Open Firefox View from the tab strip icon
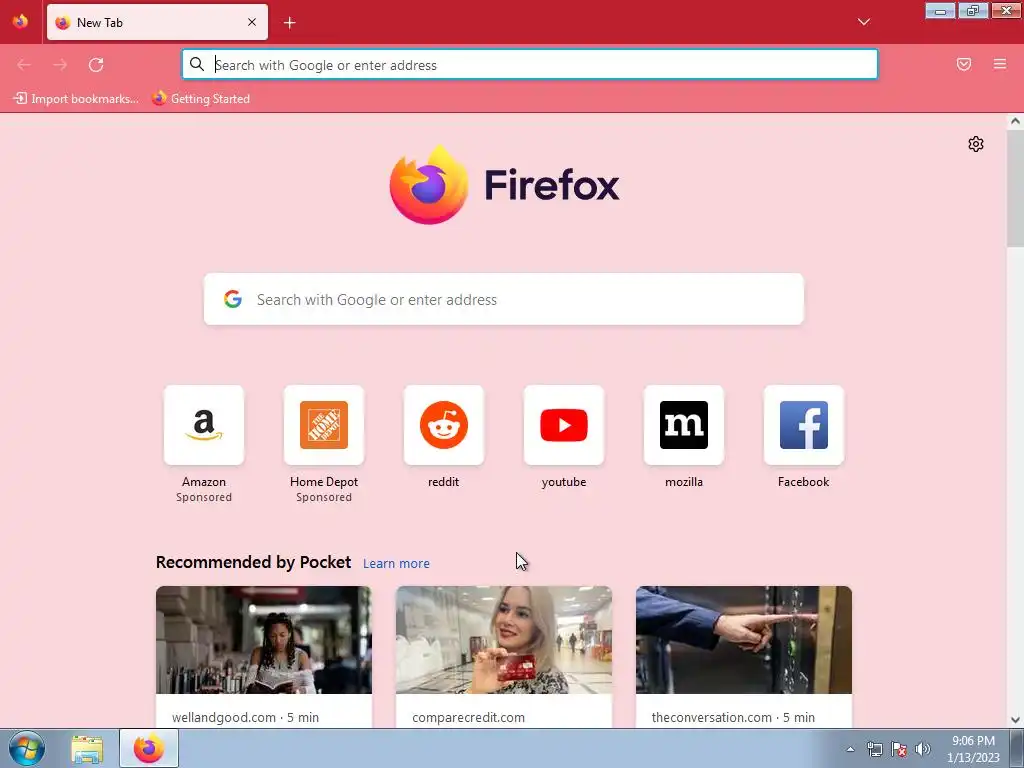Viewport: 1024px width, 768px height. pyautogui.click(x=20, y=22)
